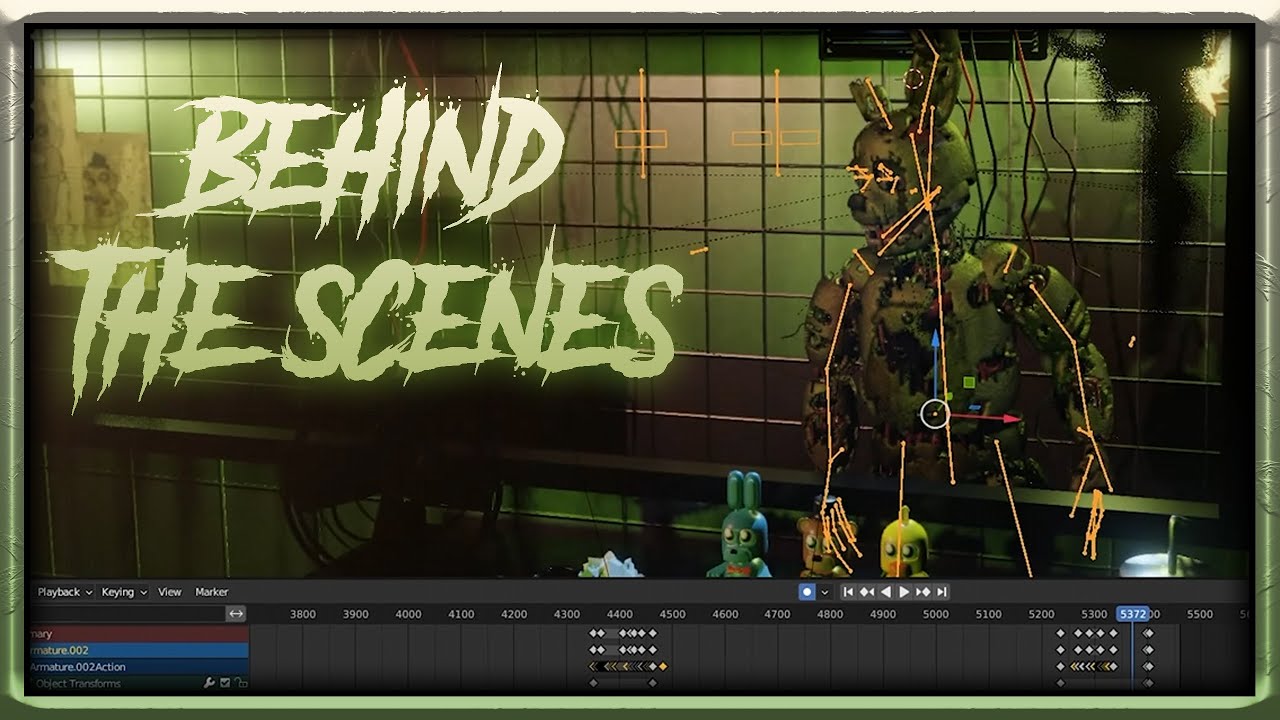Click the white circle gizmo center
The width and height of the screenshot is (1280, 720).
(935, 412)
